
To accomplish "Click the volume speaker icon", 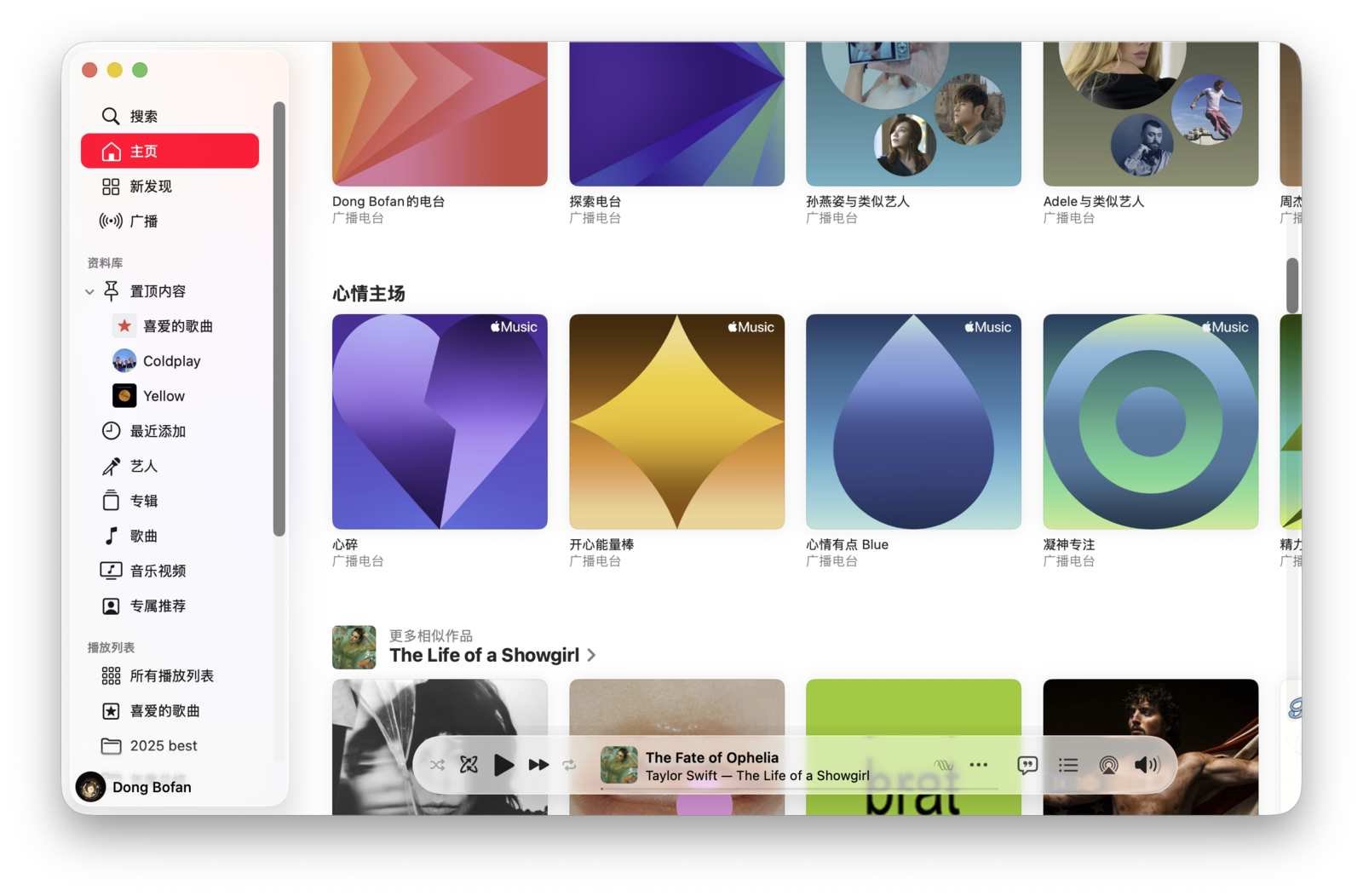I will pos(1147,765).
